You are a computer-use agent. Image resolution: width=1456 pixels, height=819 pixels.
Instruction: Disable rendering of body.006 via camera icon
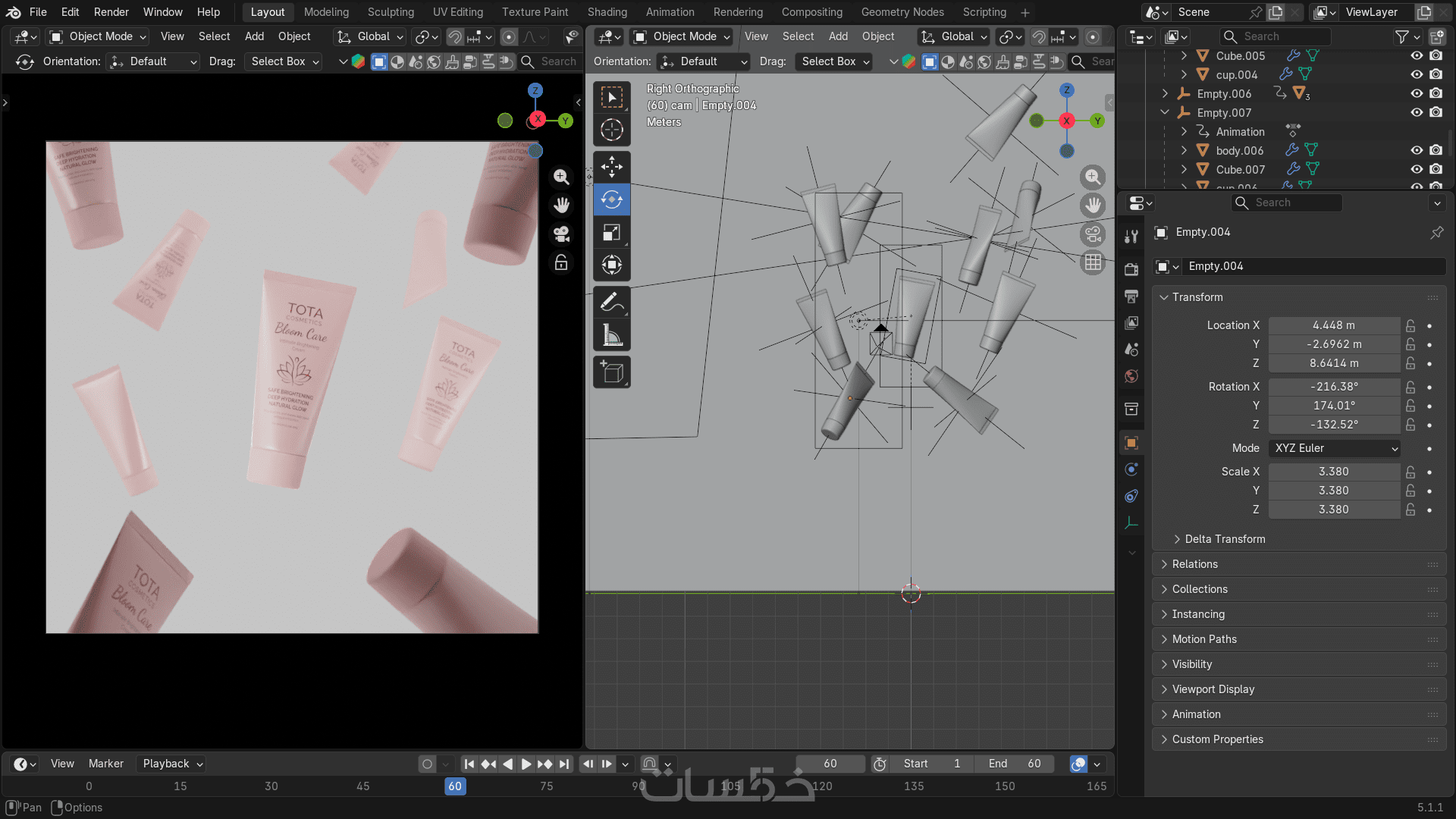(1436, 150)
